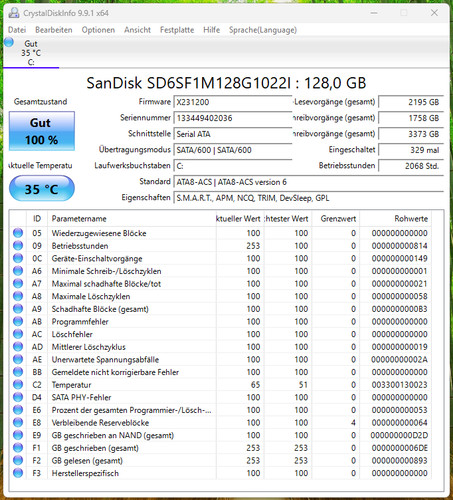Screen dimensions: 453x500
Task: Click raw value 003300130023 in Temperatur row
Action: [x=399, y=385]
